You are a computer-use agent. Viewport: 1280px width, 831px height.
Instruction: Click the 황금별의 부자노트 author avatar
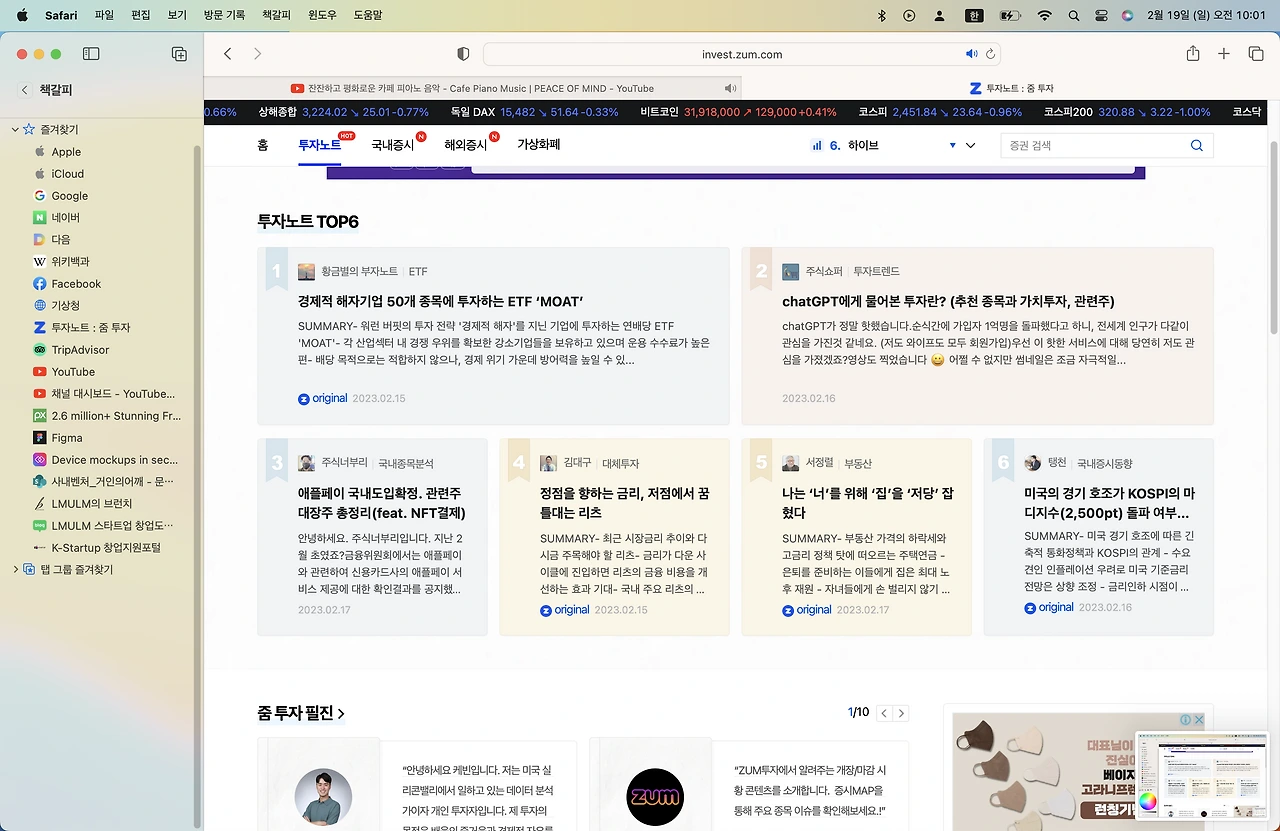click(x=306, y=272)
